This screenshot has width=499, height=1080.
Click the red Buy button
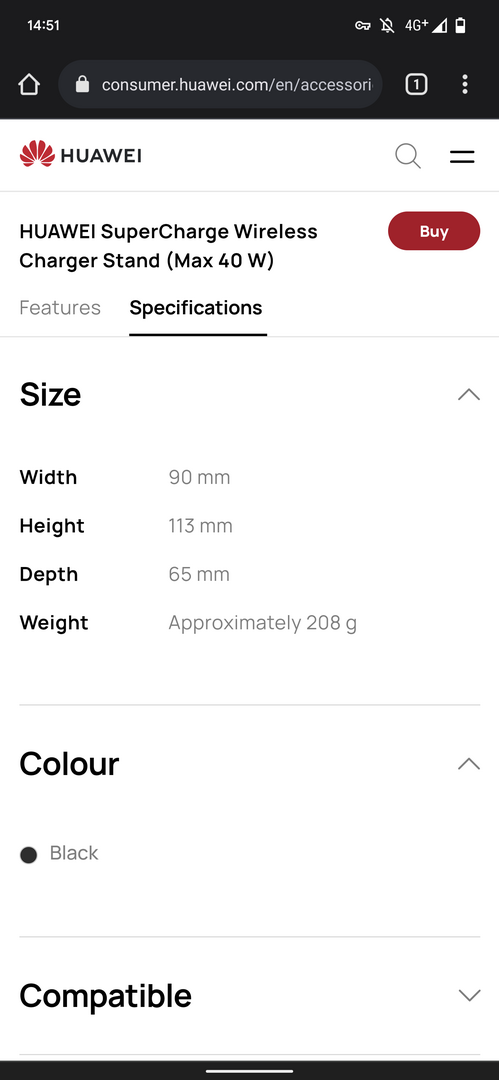tap(434, 231)
